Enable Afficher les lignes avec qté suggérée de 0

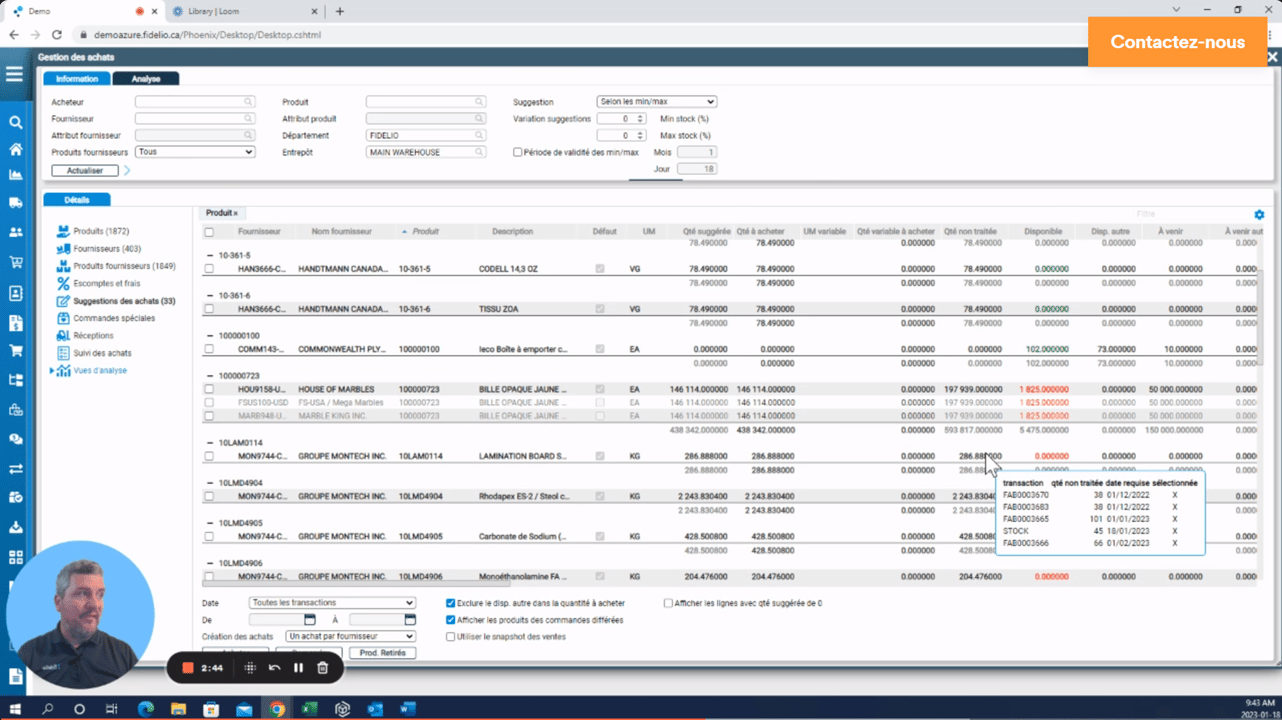669,603
